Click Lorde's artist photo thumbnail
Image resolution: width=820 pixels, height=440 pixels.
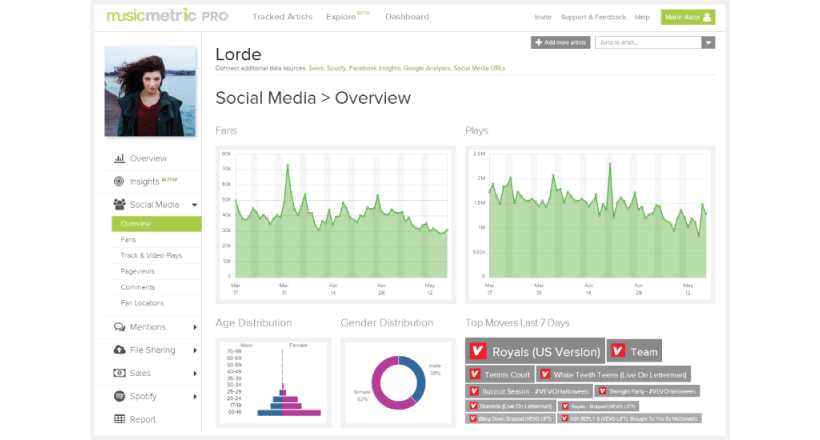(x=150, y=91)
